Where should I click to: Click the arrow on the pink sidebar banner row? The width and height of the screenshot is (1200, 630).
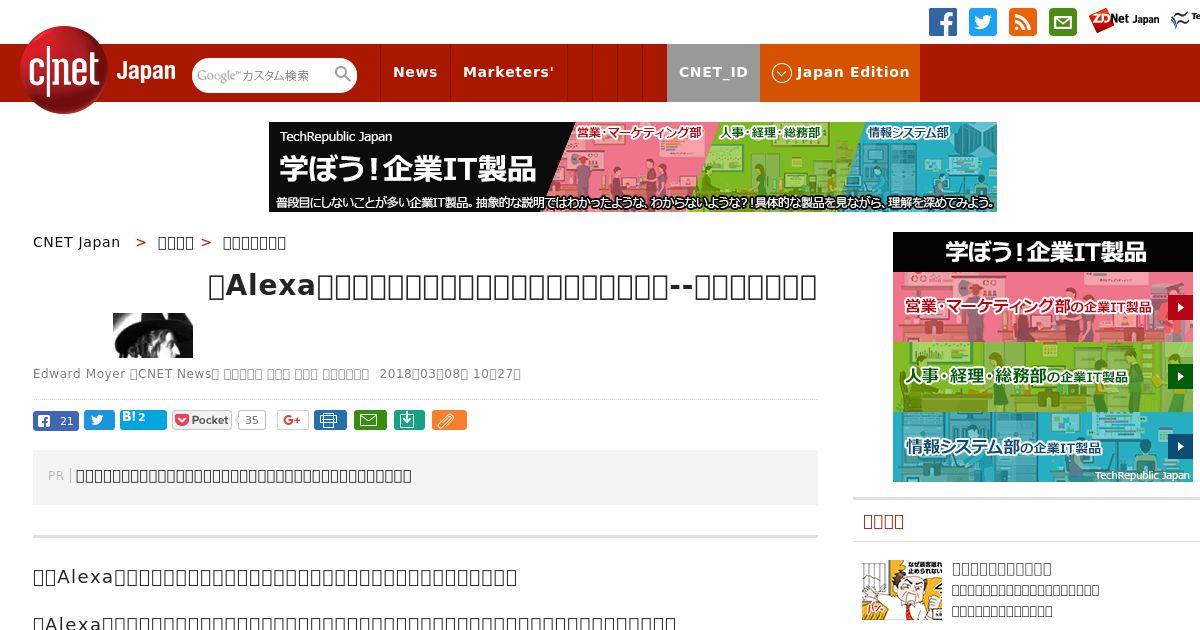(x=1180, y=307)
